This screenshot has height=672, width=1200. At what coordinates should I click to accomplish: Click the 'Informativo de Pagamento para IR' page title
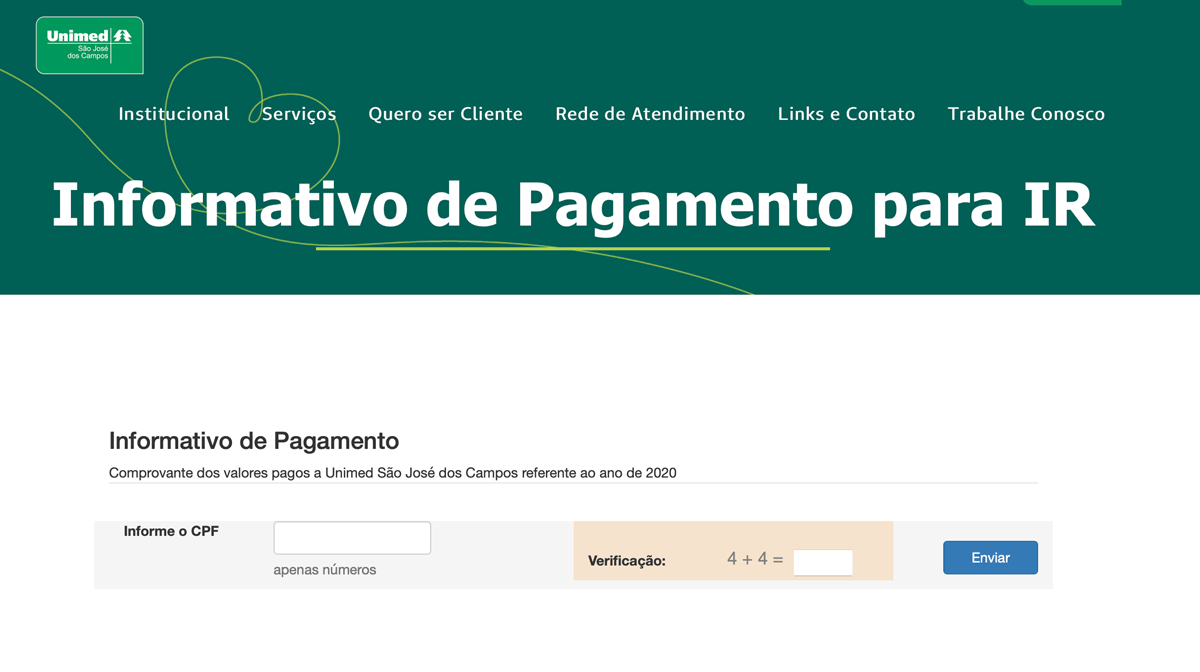pyautogui.click(x=573, y=204)
